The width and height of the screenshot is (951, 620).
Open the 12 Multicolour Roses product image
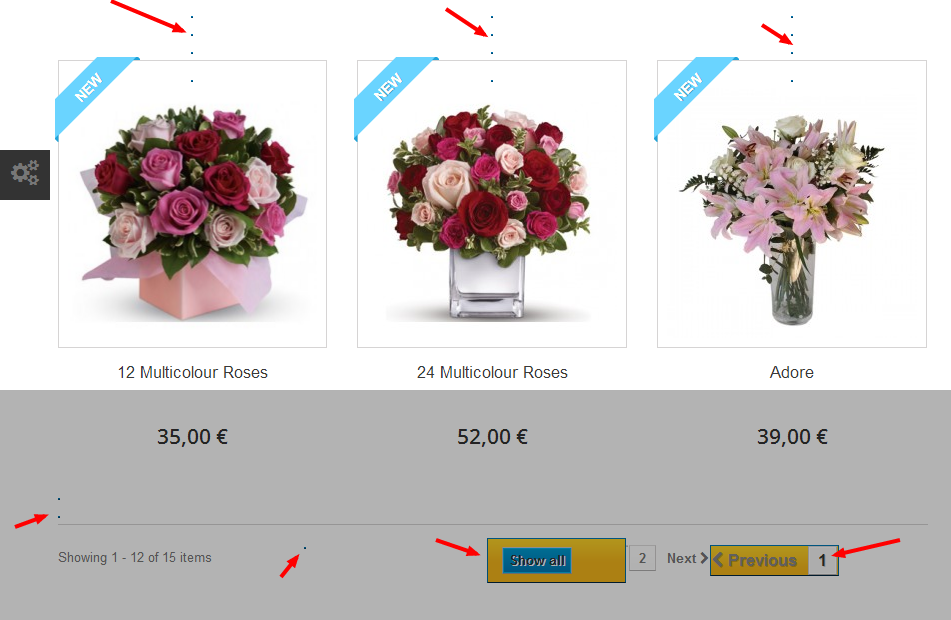pyautogui.click(x=192, y=204)
